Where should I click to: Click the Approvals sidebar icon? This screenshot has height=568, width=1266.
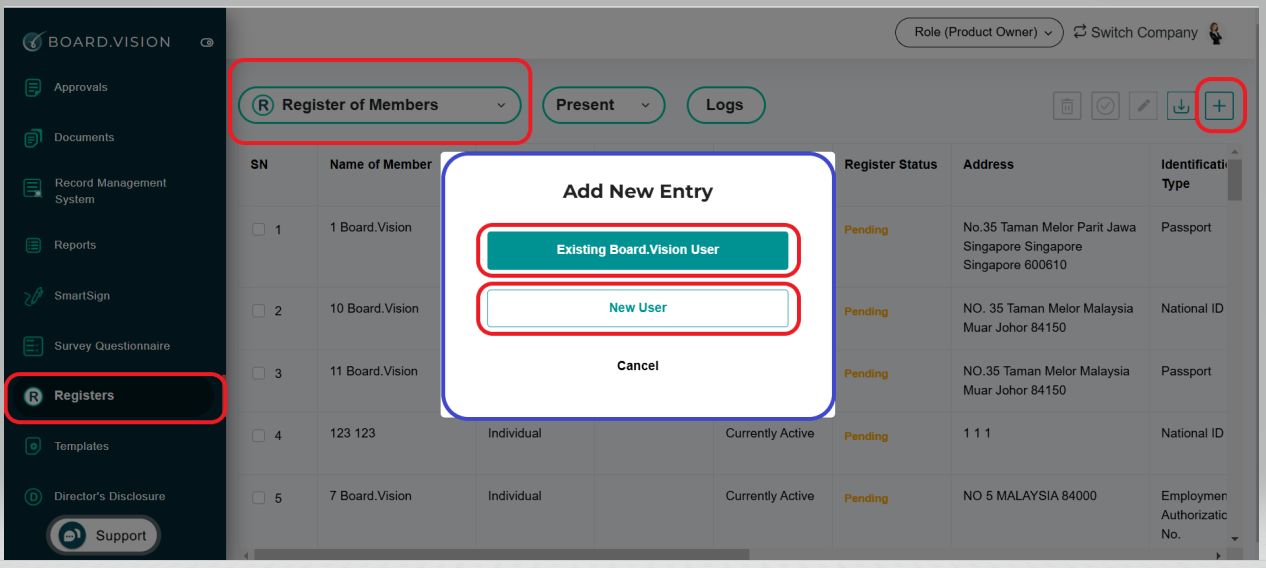[x=33, y=87]
